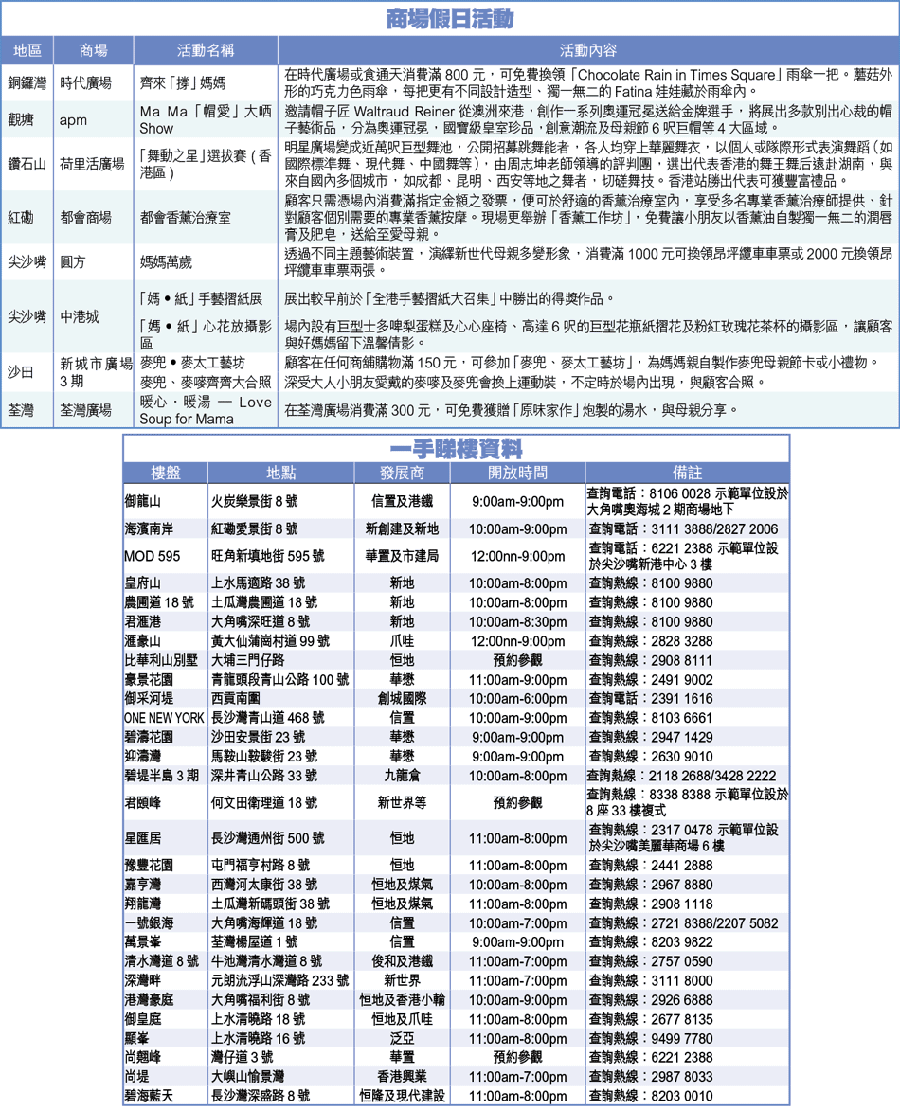Click the 都會香薰治療室 activity cell

(x=185, y=217)
